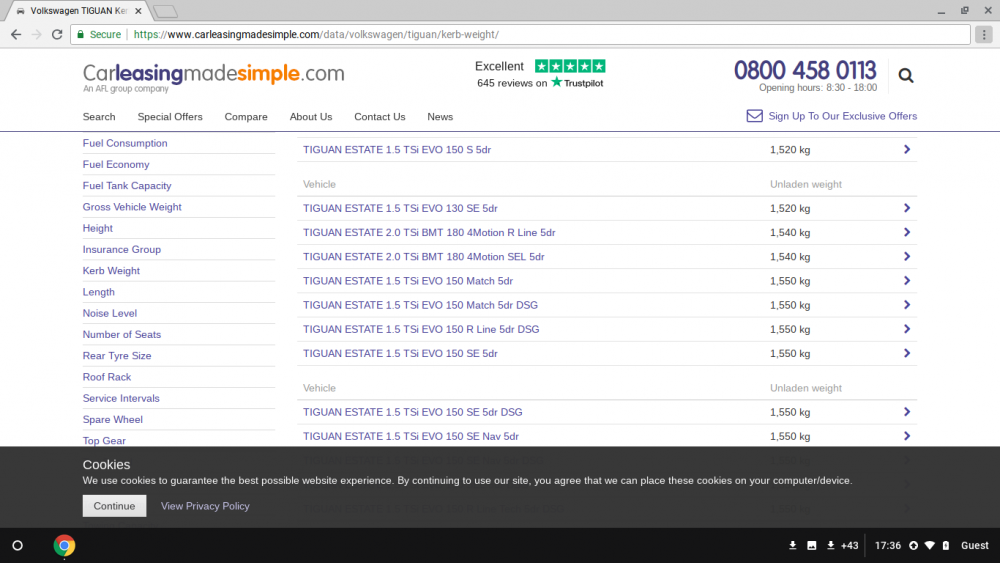Click the site search magnifier icon
Screen dimensions: 1000x563
[906, 75]
